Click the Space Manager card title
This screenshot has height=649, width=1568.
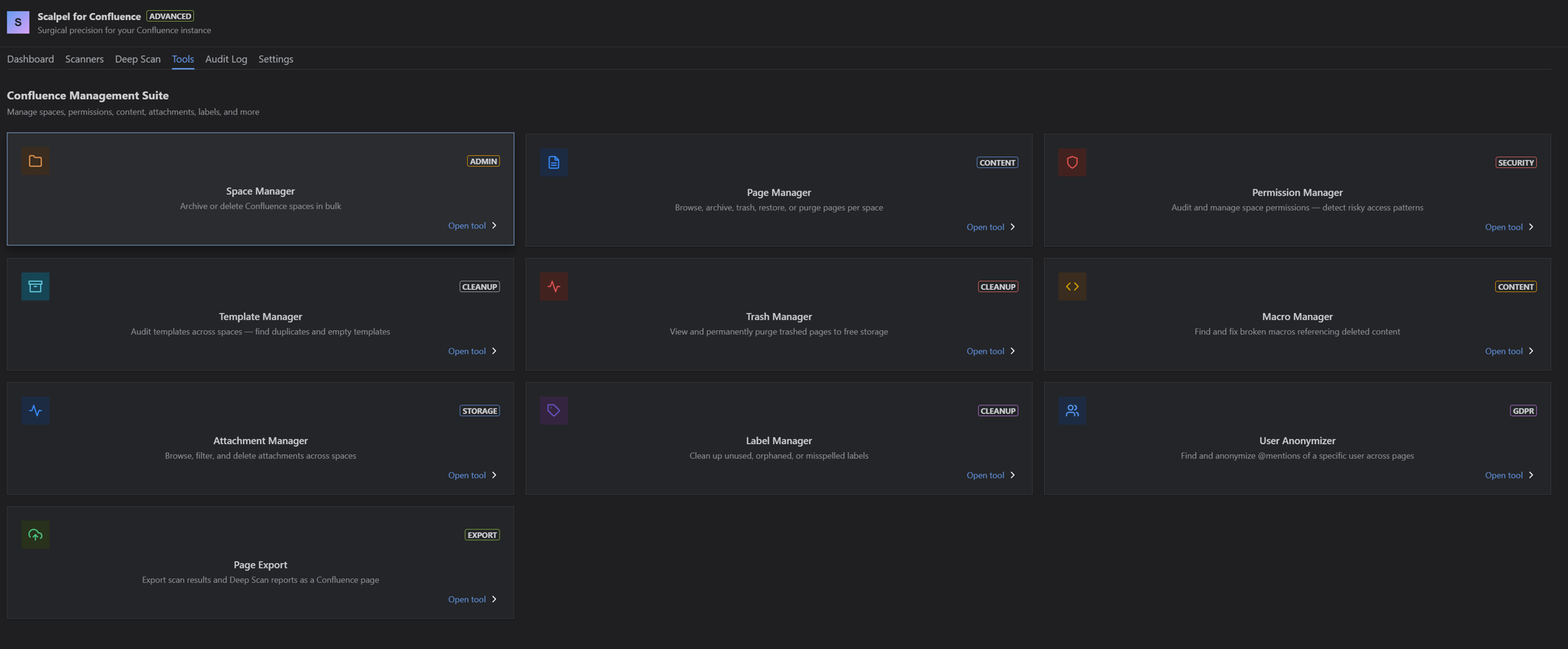pyautogui.click(x=260, y=191)
